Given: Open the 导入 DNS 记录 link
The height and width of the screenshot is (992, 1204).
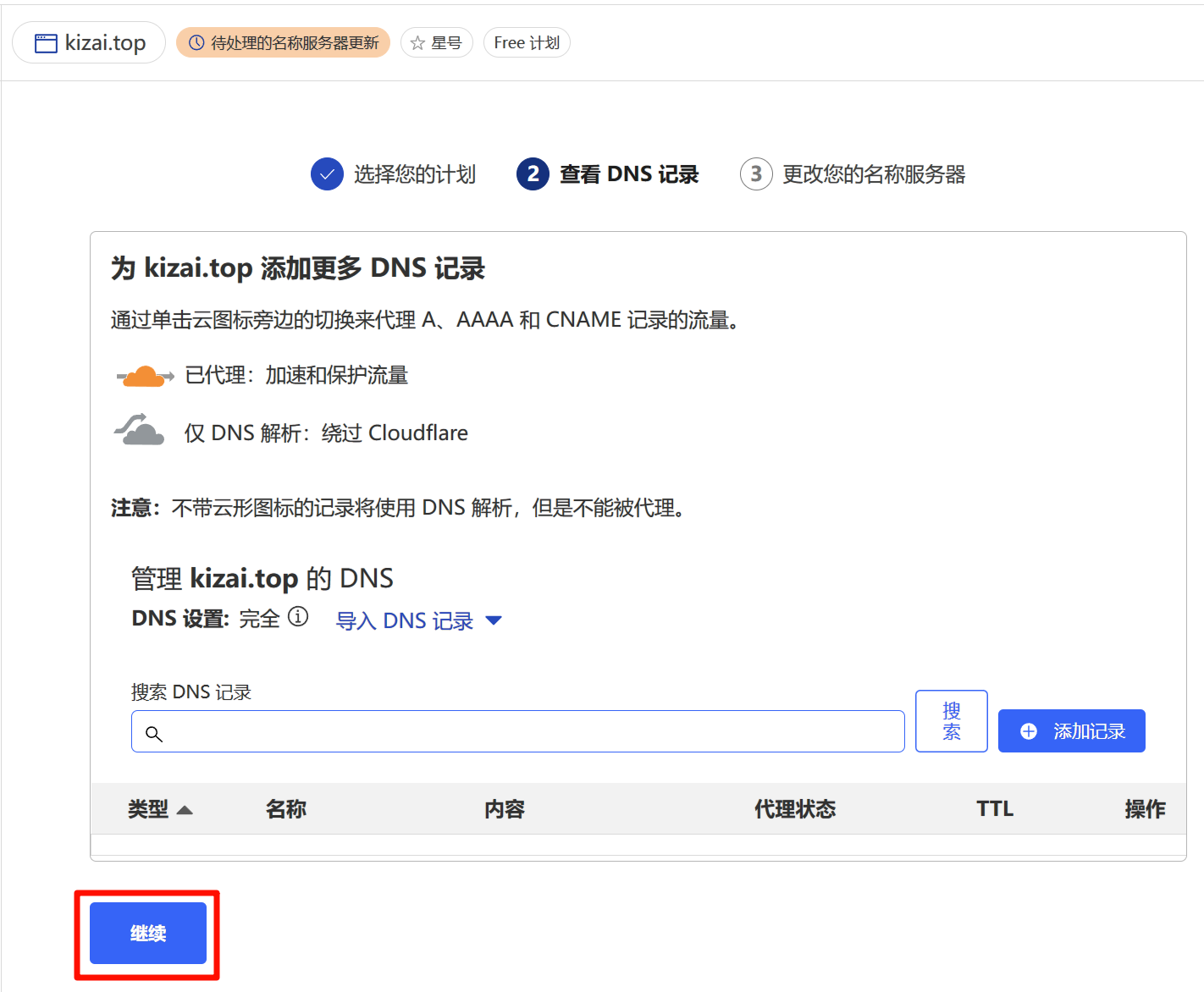Looking at the screenshot, I should coord(404,620).
